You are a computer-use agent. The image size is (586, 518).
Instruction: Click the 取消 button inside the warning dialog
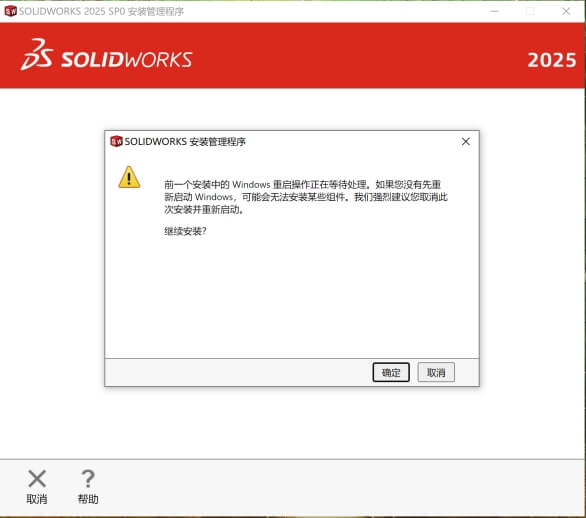coord(436,372)
